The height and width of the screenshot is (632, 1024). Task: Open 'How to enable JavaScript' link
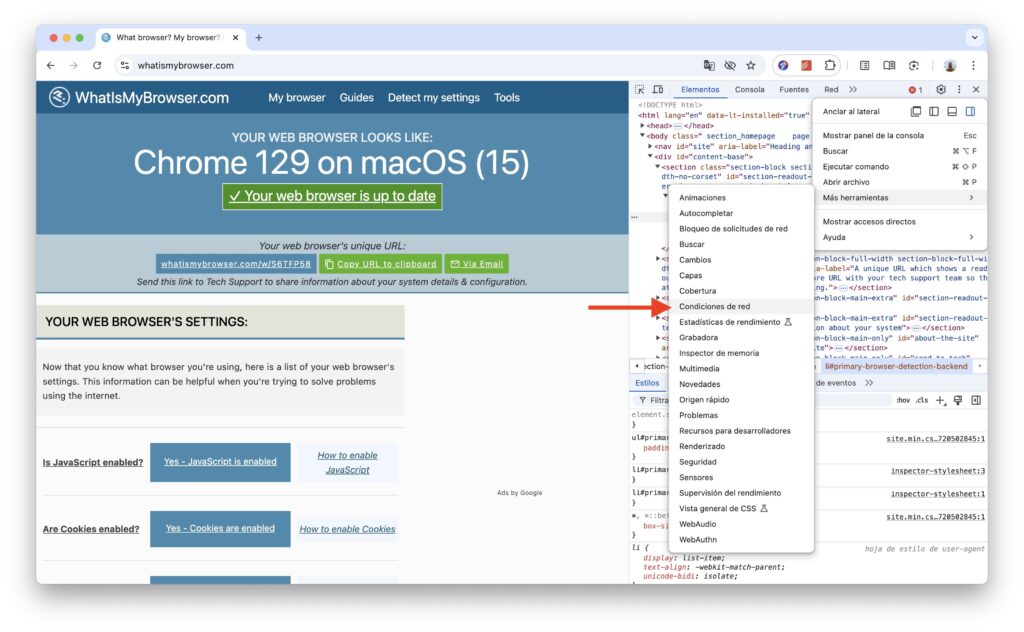[x=347, y=462]
